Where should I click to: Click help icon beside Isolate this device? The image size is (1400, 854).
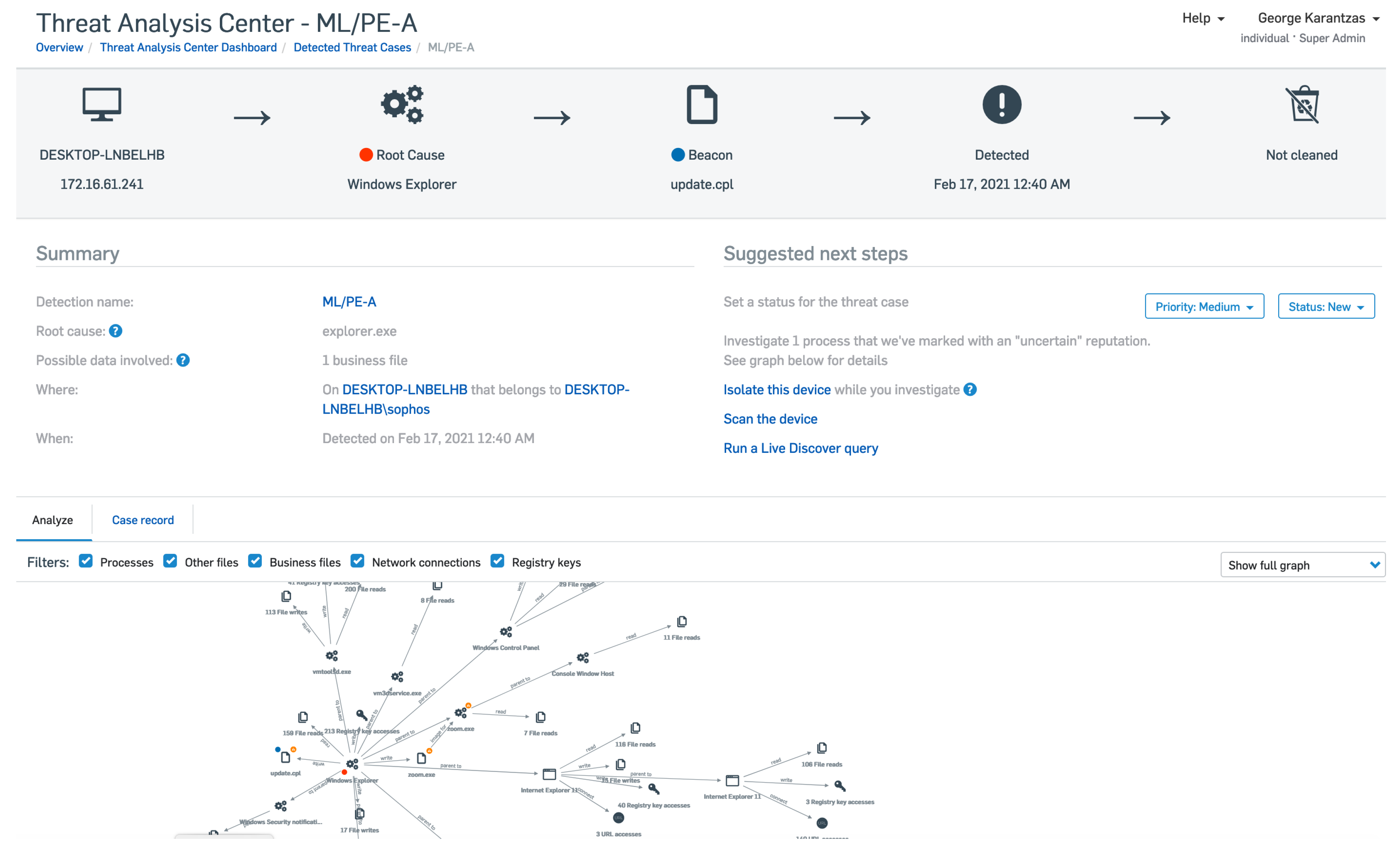(971, 390)
